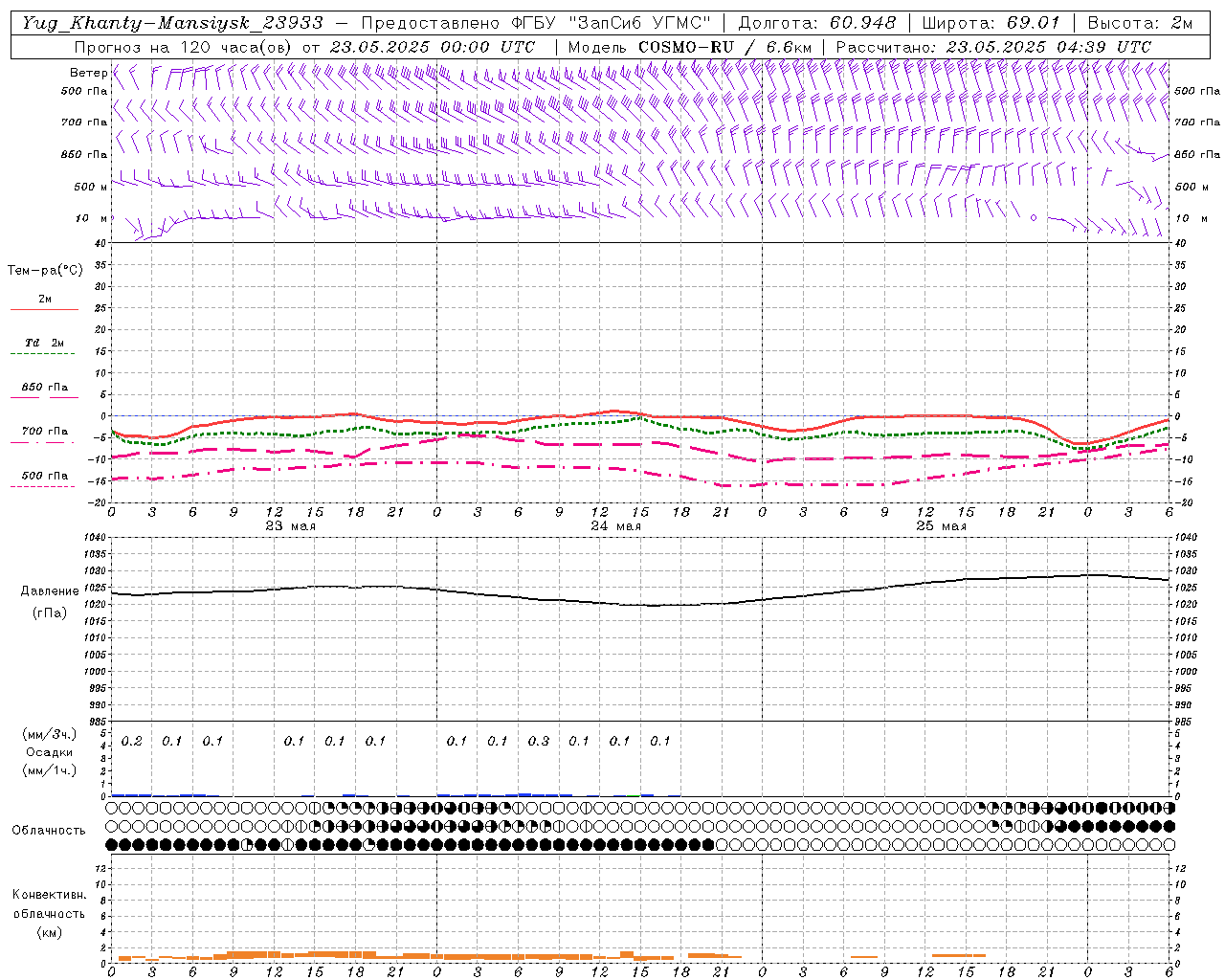
Task: Select the Прогноз на 120 часа(ов) text
Action: pos(184,47)
